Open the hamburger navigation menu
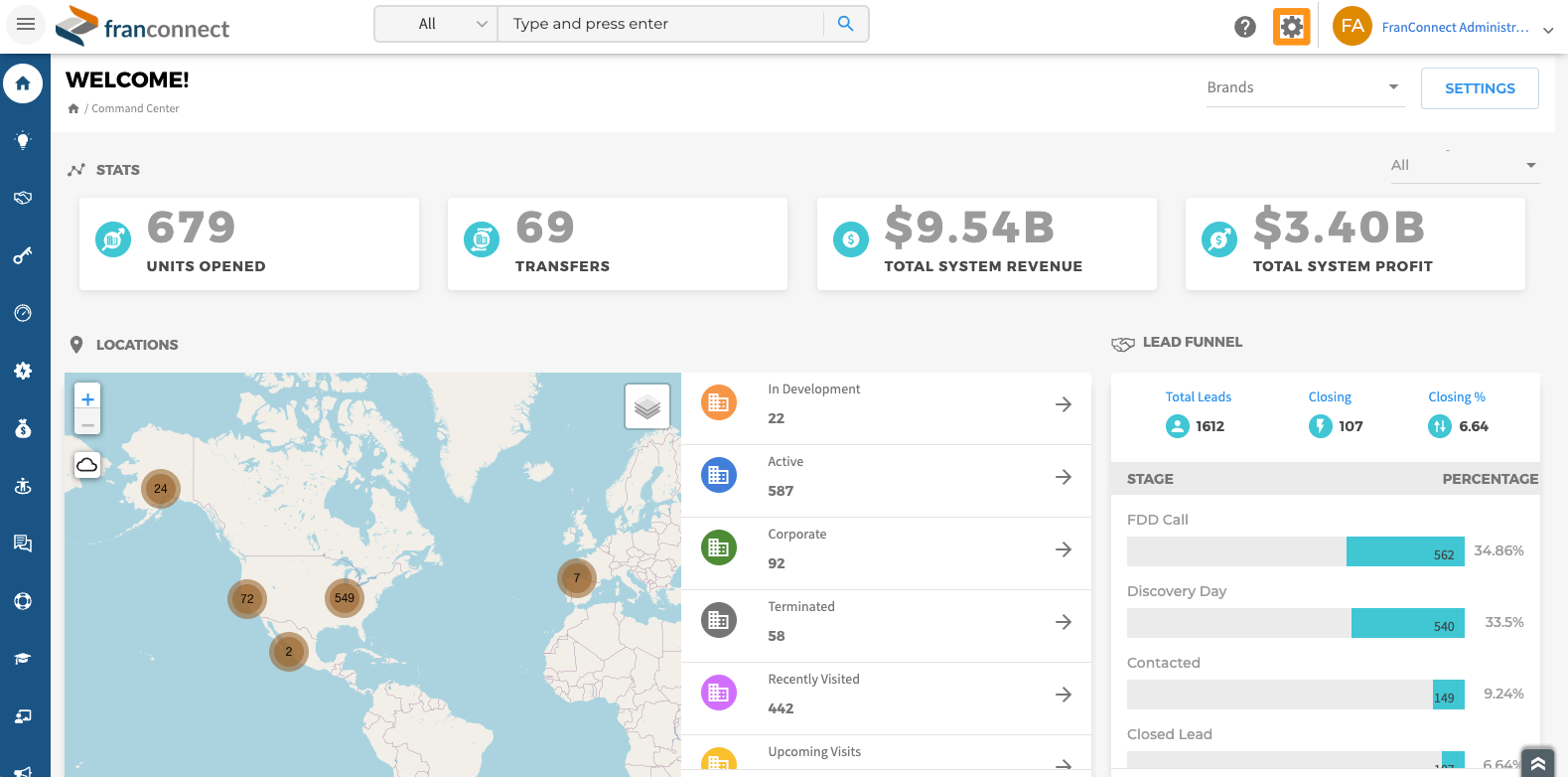 click(26, 24)
